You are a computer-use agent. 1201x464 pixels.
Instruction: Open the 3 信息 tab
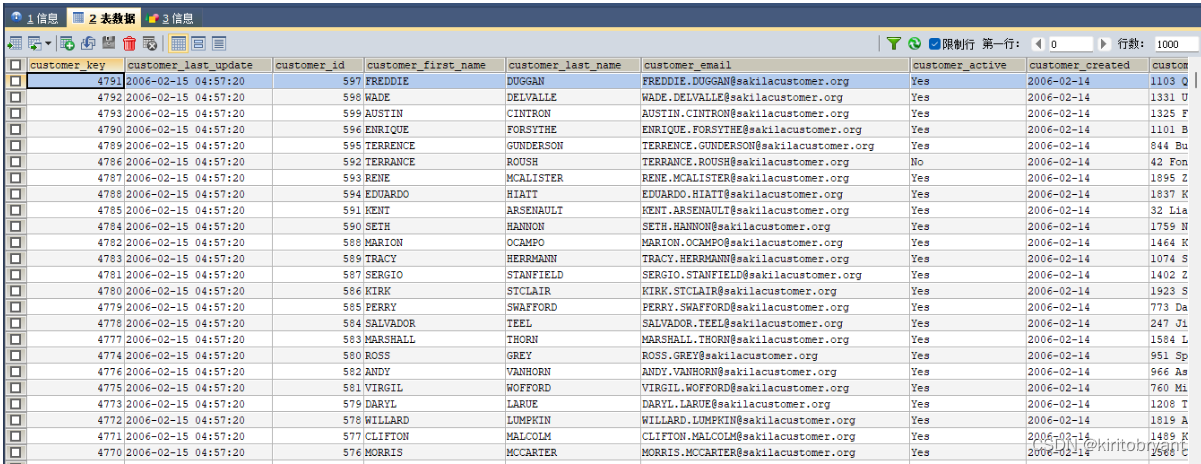pyautogui.click(x=171, y=18)
